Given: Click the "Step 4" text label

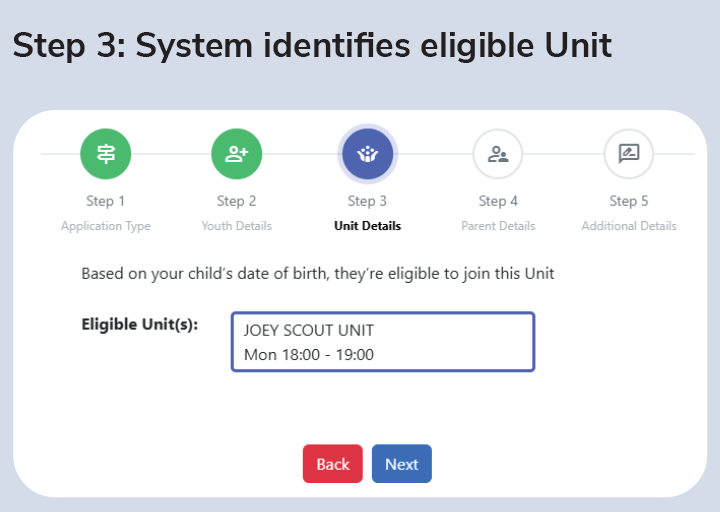Looking at the screenshot, I should coord(498,201).
